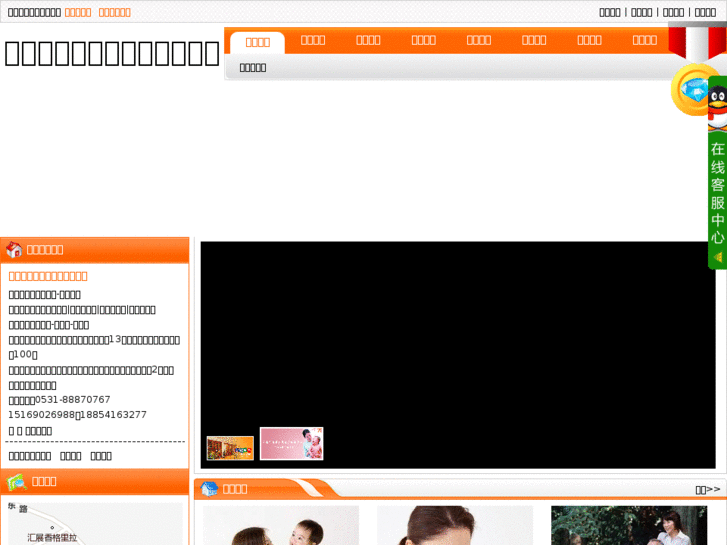Open the photo of the brown-haired woman looking down
The width and height of the screenshot is (727, 545).
[x=455, y=525]
